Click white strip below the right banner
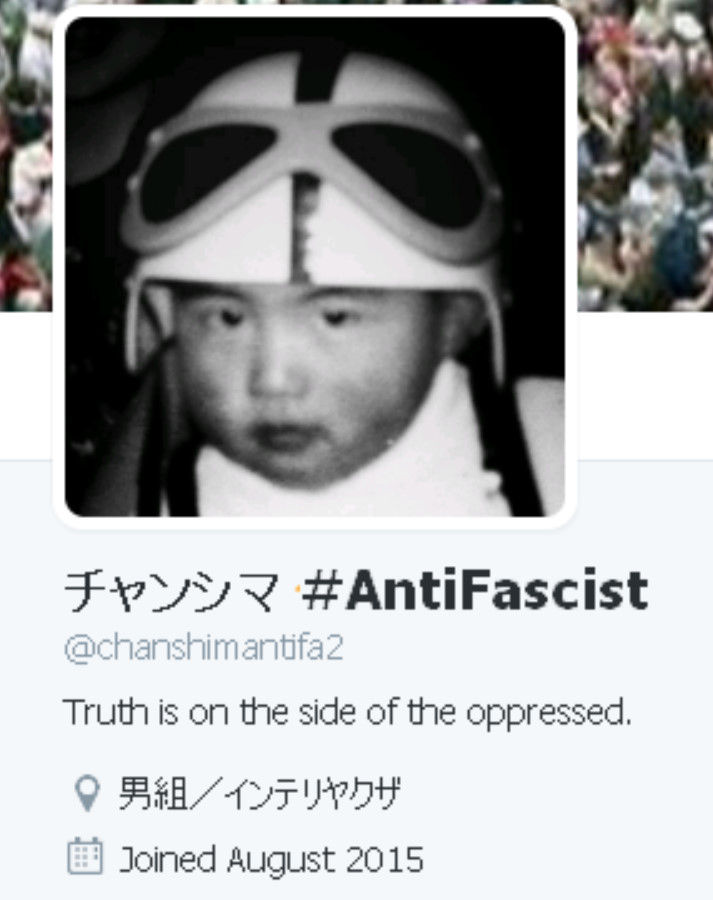Screen dimensions: 713x900 click(645, 385)
